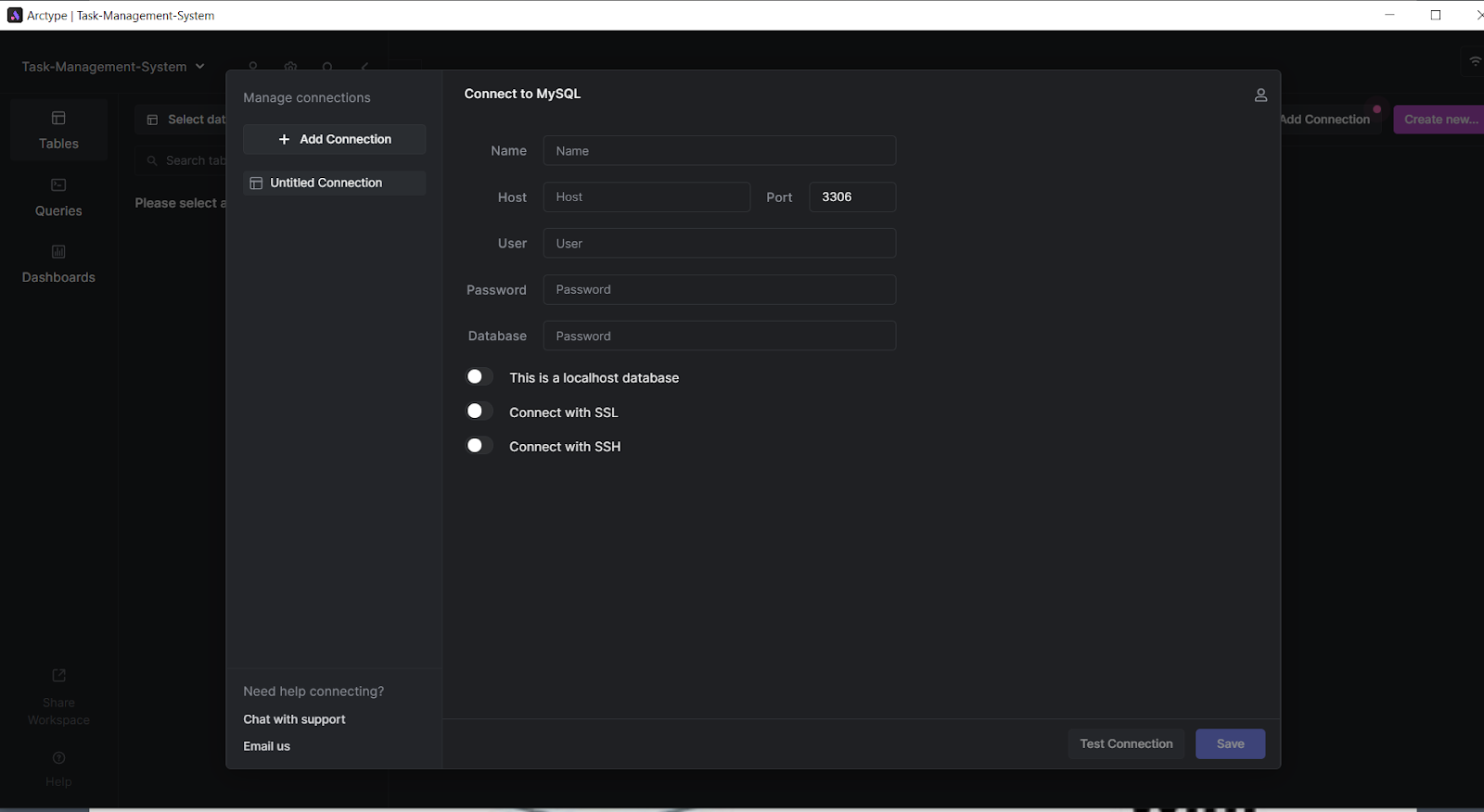This screenshot has width=1484, height=812.
Task: Click the Port field showing 3306
Action: coord(852,197)
